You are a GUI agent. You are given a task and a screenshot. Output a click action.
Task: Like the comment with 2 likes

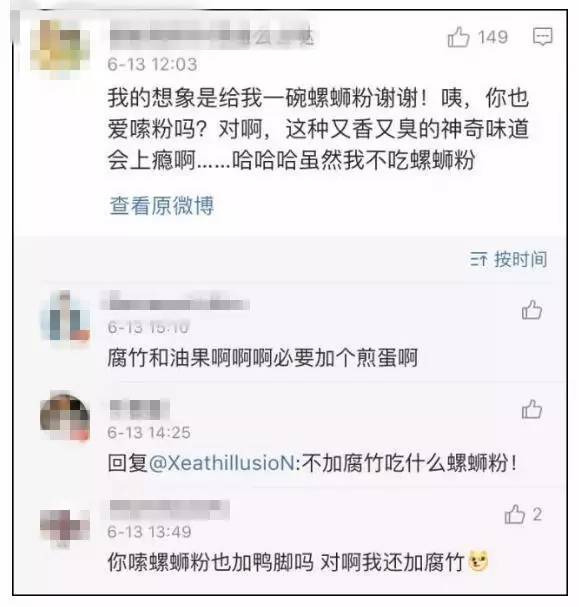pyautogui.click(x=514, y=514)
